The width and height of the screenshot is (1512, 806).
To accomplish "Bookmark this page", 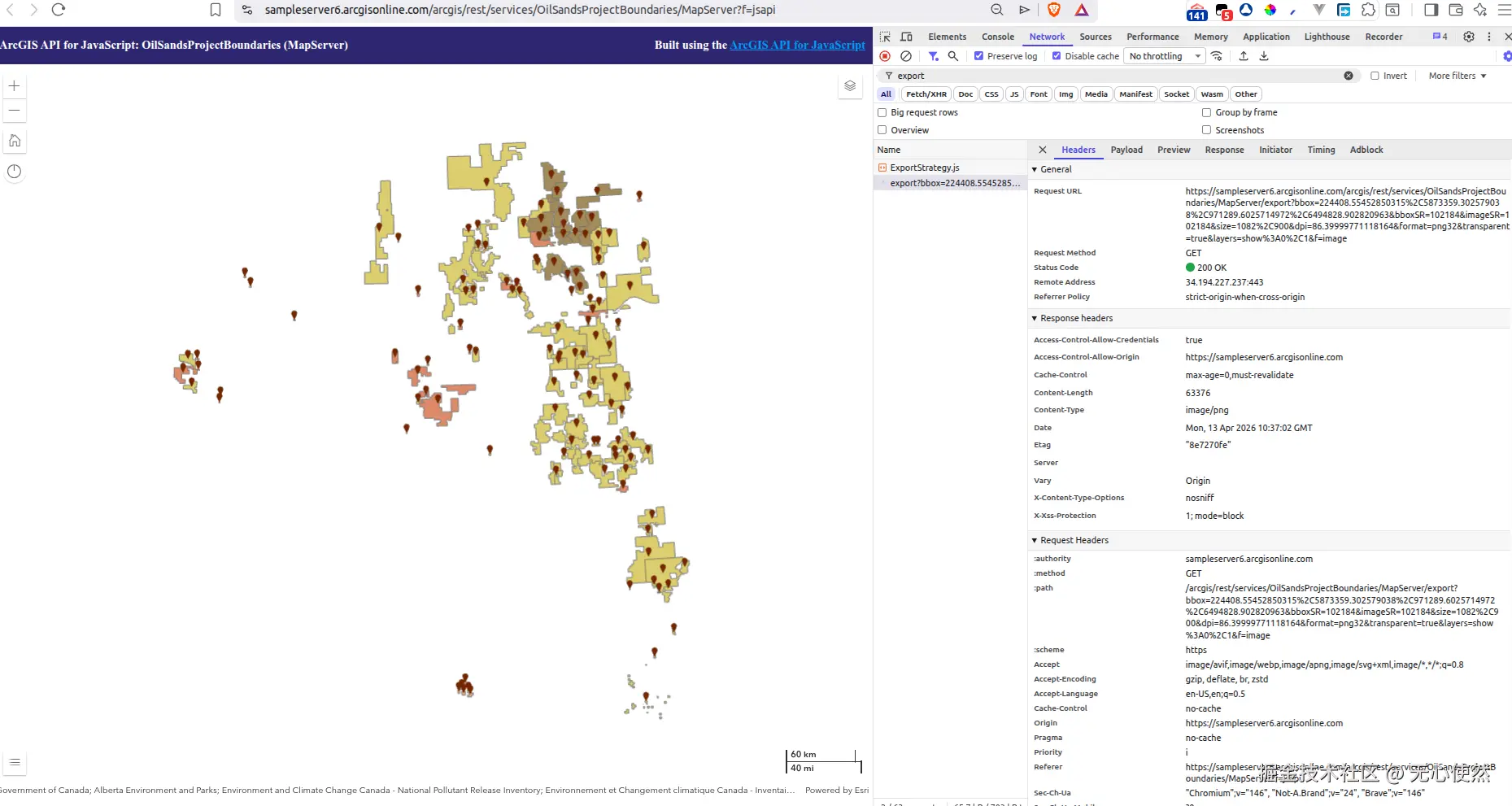I will coord(216,10).
